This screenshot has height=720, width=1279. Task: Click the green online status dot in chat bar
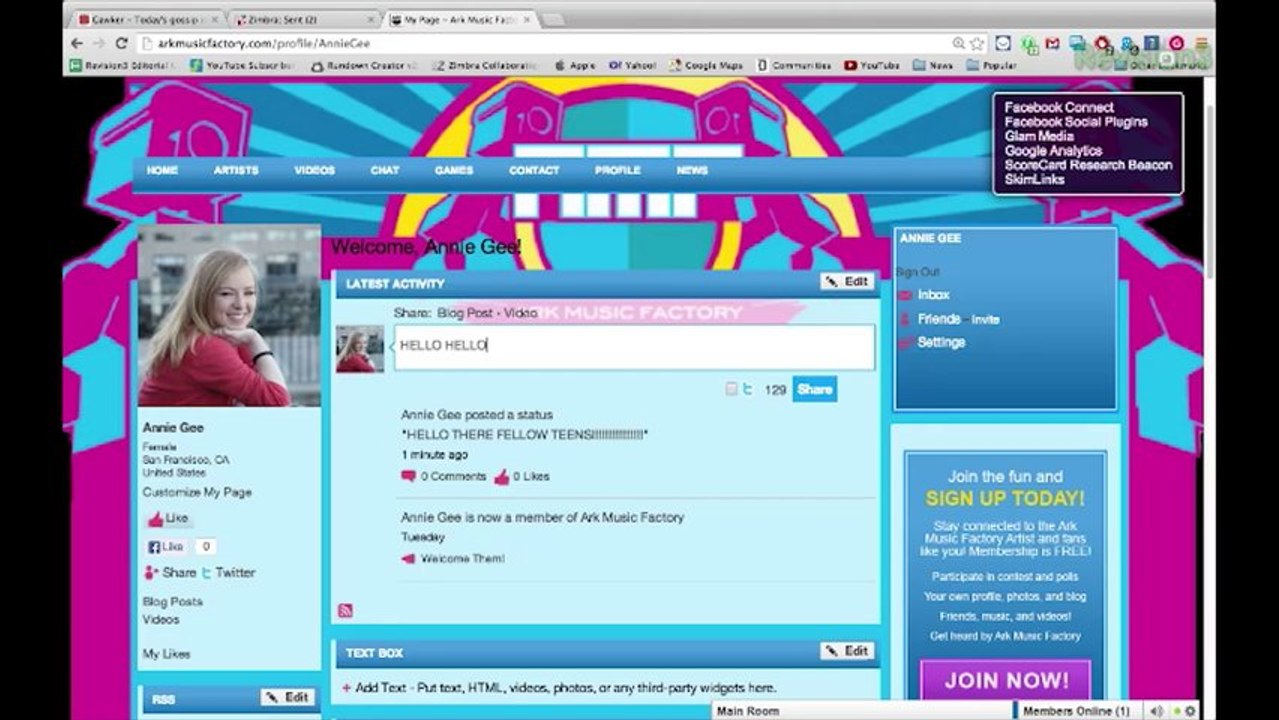point(1177,712)
